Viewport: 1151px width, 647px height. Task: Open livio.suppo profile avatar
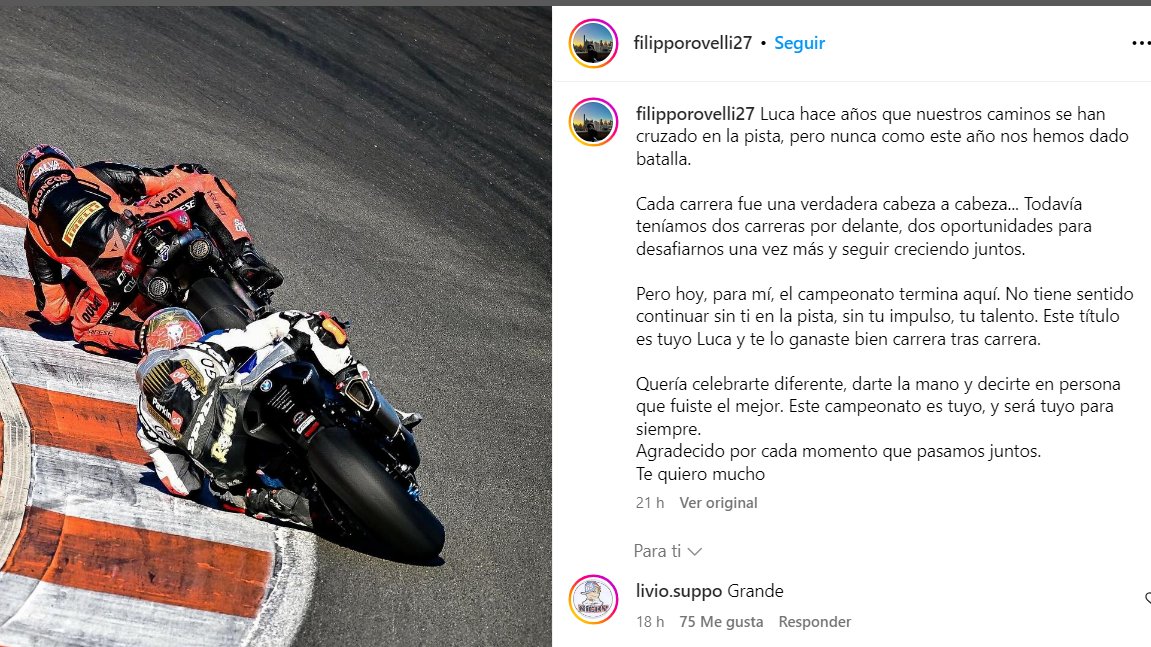click(x=593, y=599)
